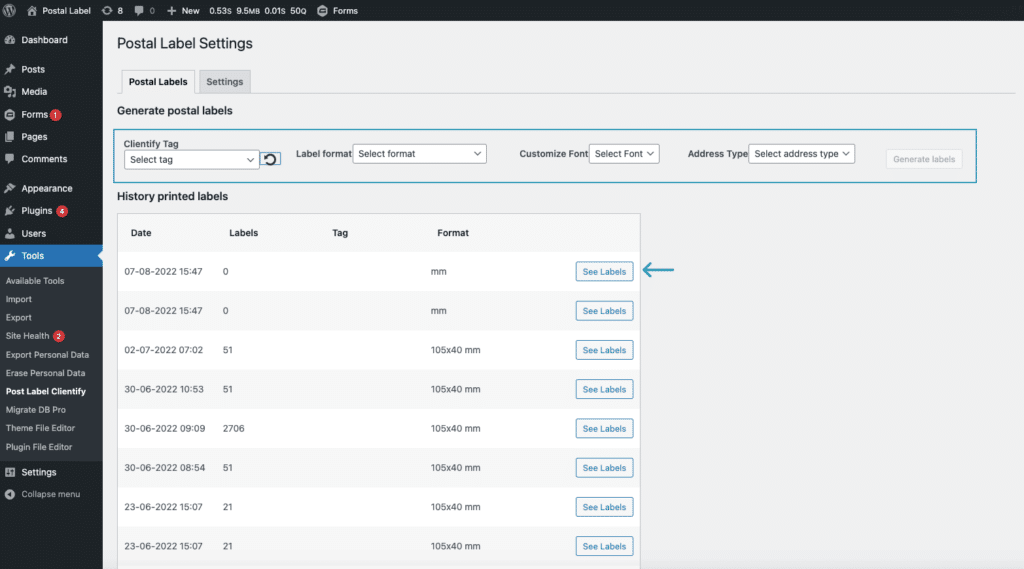
Task: Click the 2706 labels count
Action: pos(233,429)
